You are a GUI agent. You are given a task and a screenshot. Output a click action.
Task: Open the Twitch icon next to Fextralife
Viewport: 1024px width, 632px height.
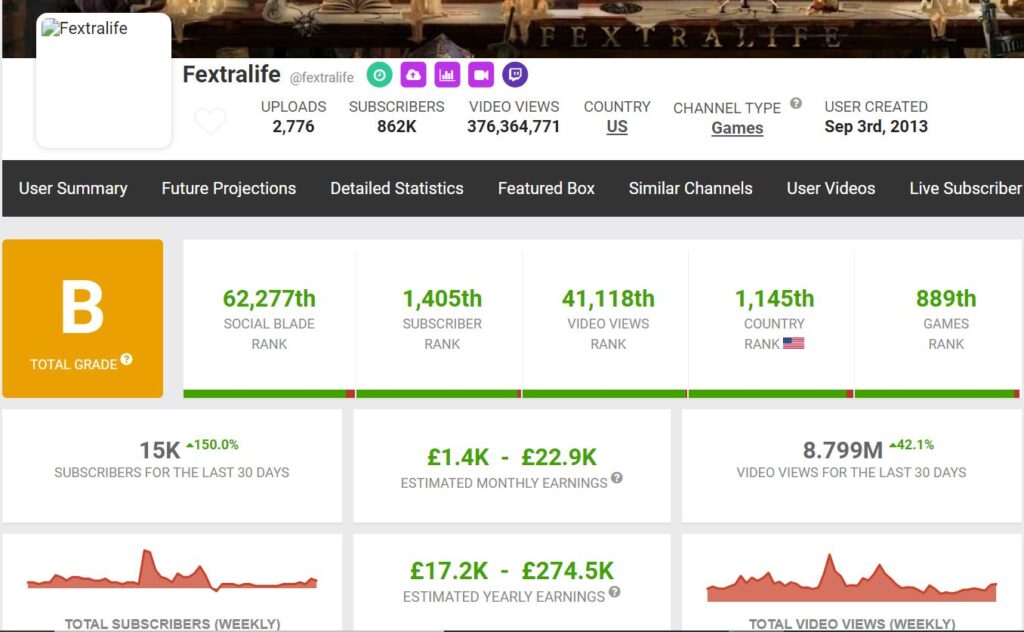[515, 74]
